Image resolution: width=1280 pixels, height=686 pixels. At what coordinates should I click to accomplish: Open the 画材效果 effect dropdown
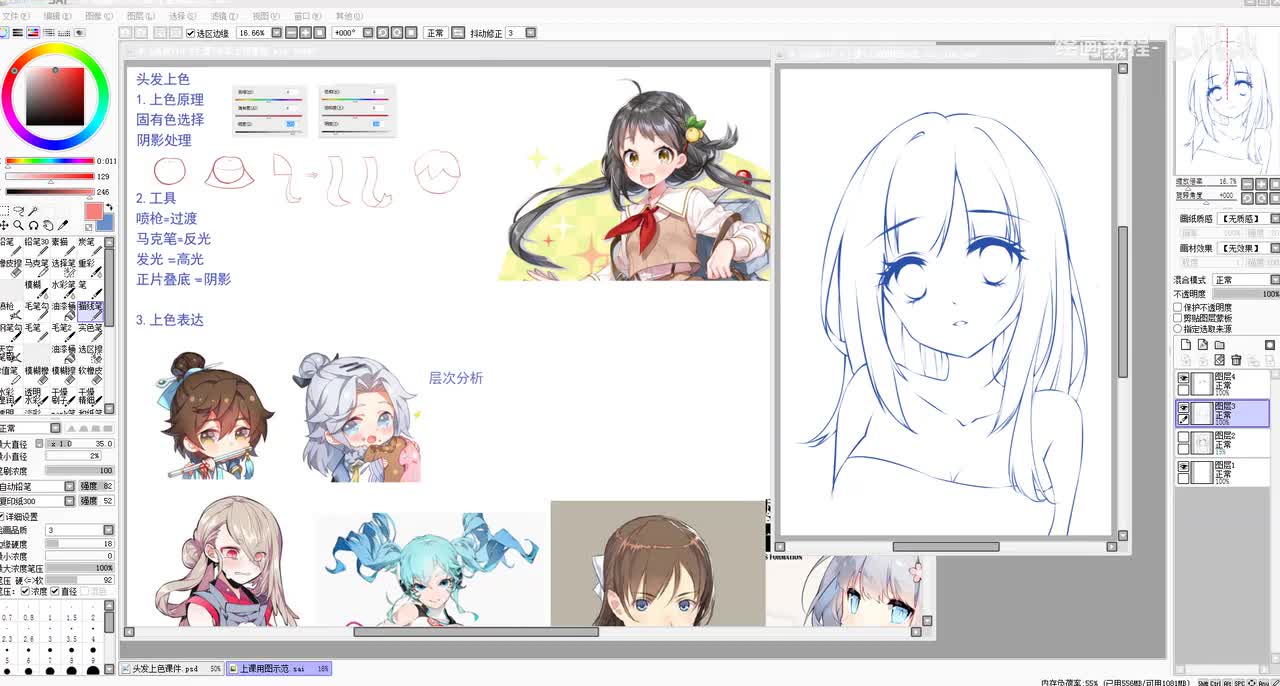[1275, 248]
